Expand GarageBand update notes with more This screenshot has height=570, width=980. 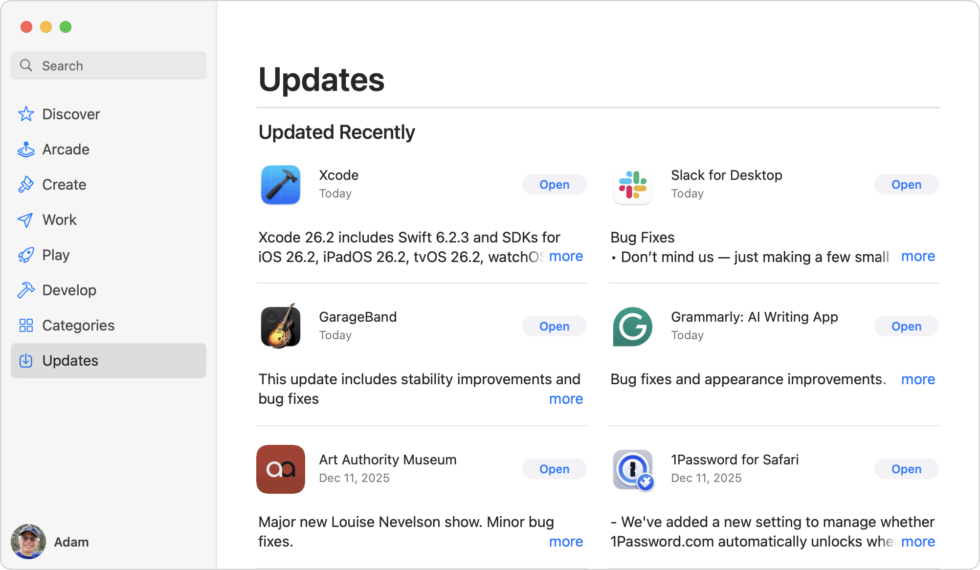pyautogui.click(x=566, y=399)
